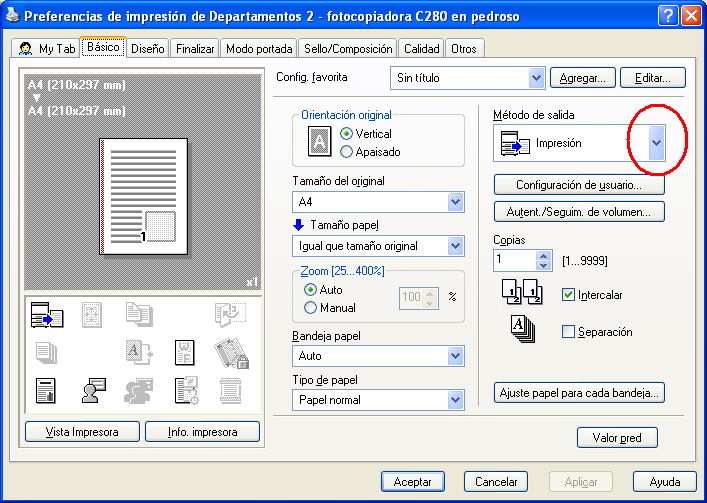Click the greyed page margins arrows icon
707x503 pixels.
[92, 315]
